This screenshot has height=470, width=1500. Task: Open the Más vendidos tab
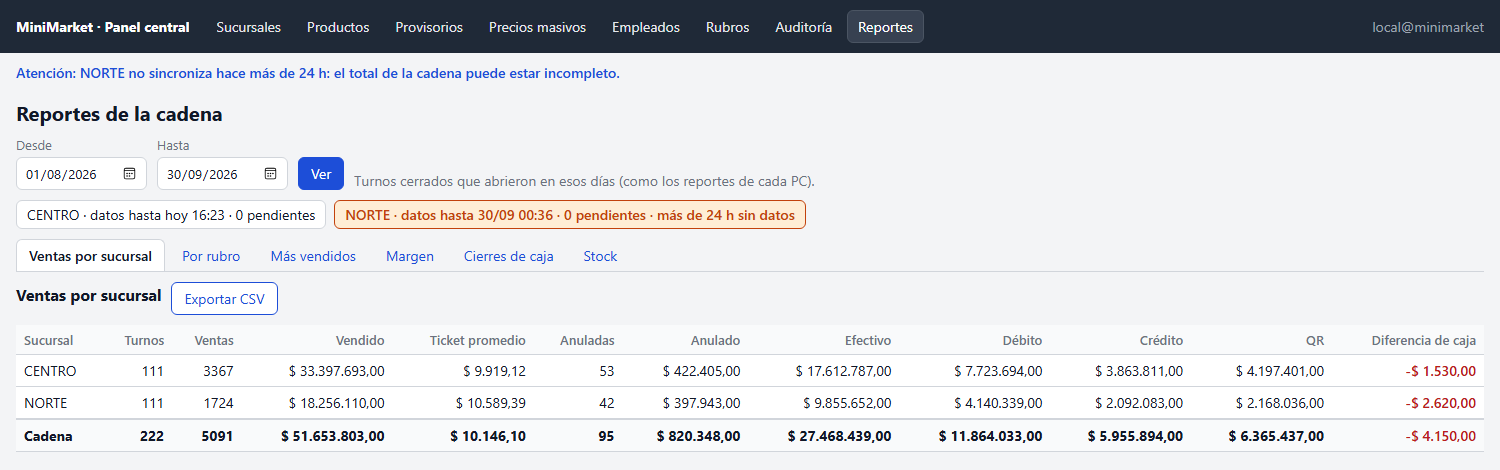313,256
